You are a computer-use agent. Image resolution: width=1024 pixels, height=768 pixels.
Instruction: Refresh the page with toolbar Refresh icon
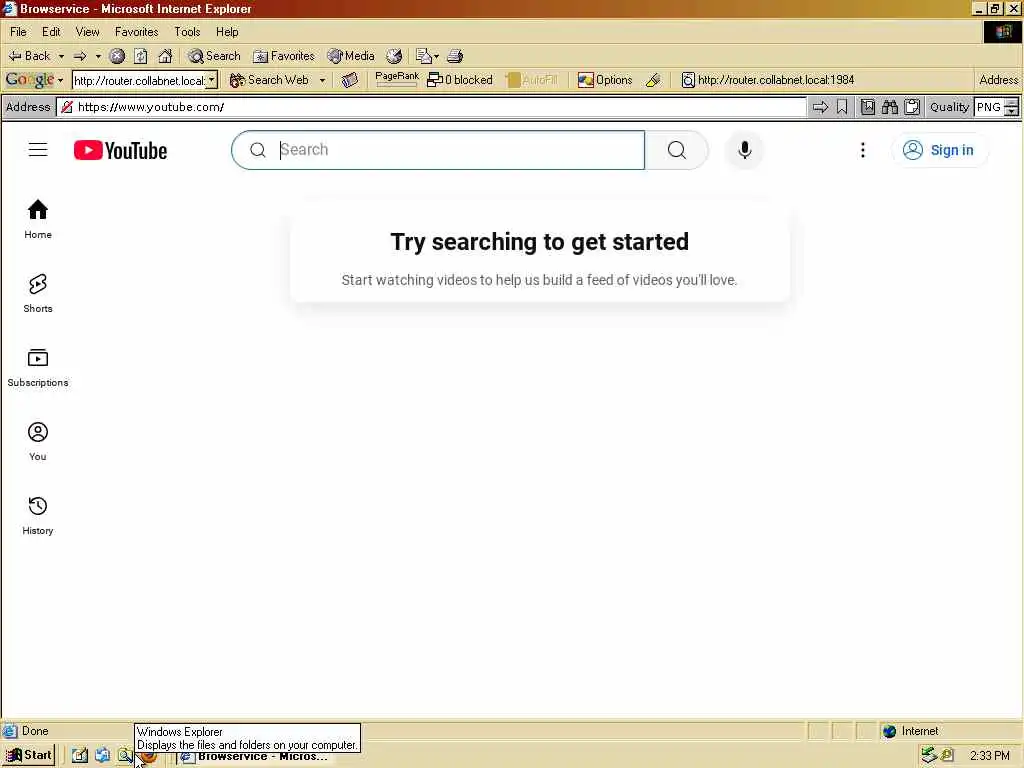140,56
